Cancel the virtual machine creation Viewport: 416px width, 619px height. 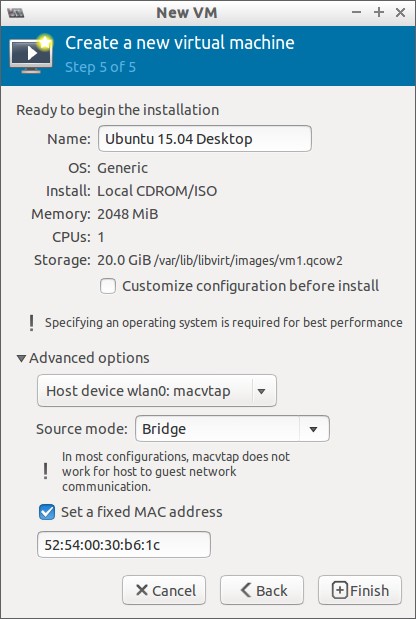point(164,591)
